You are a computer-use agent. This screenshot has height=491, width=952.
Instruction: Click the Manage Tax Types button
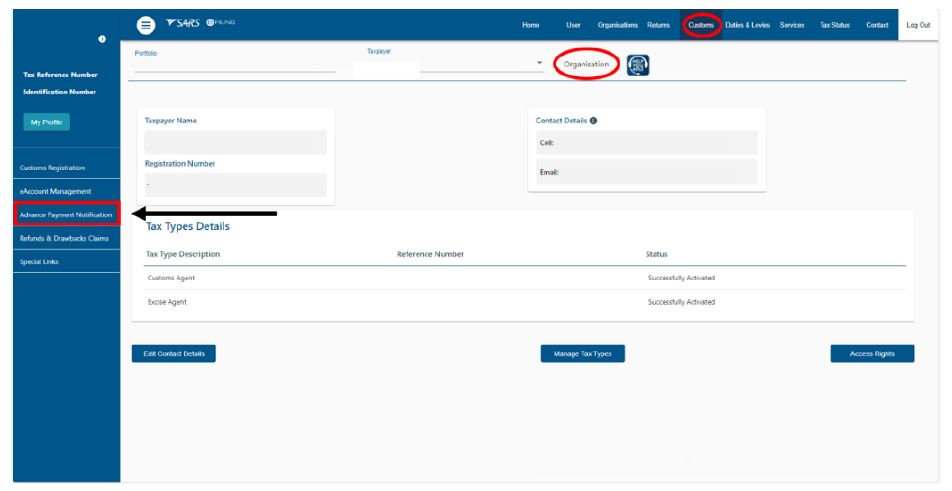click(583, 354)
